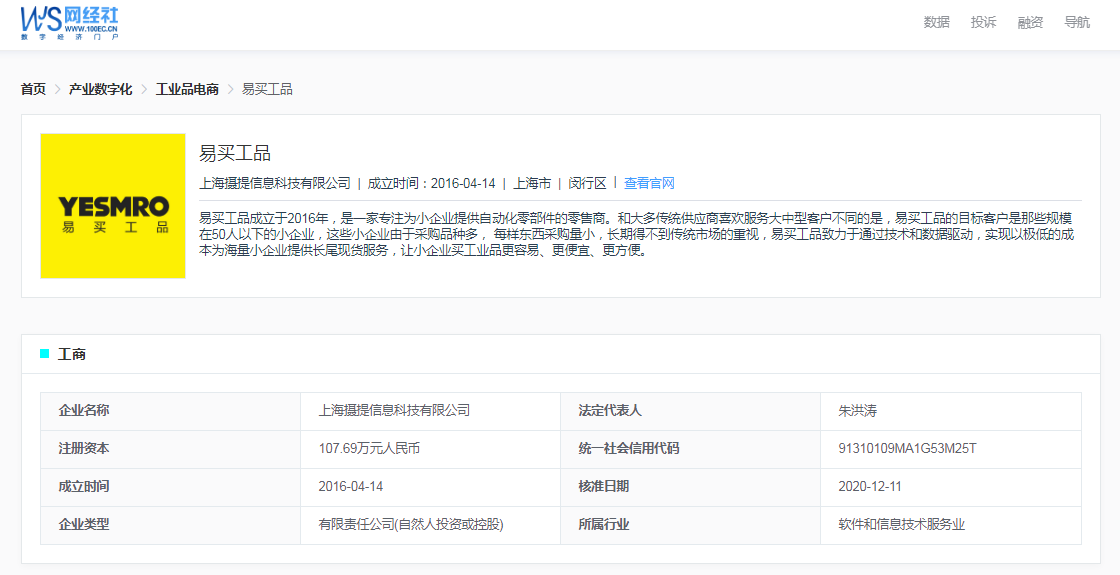Screen dimensions: 1120x575
Task: Open the 导航 menu item
Action: tap(1077, 22)
